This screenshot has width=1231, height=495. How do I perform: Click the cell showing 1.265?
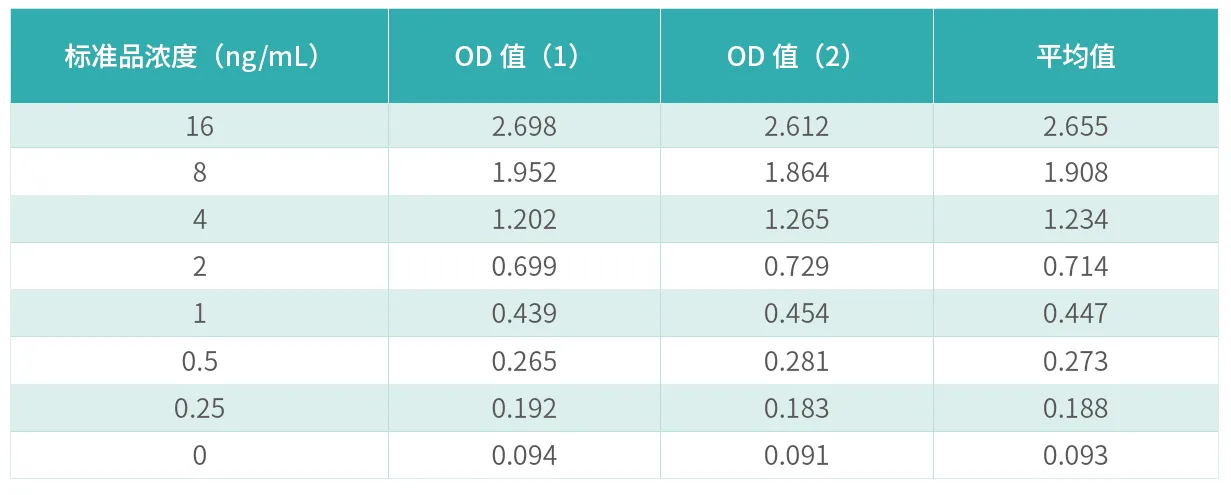click(797, 220)
